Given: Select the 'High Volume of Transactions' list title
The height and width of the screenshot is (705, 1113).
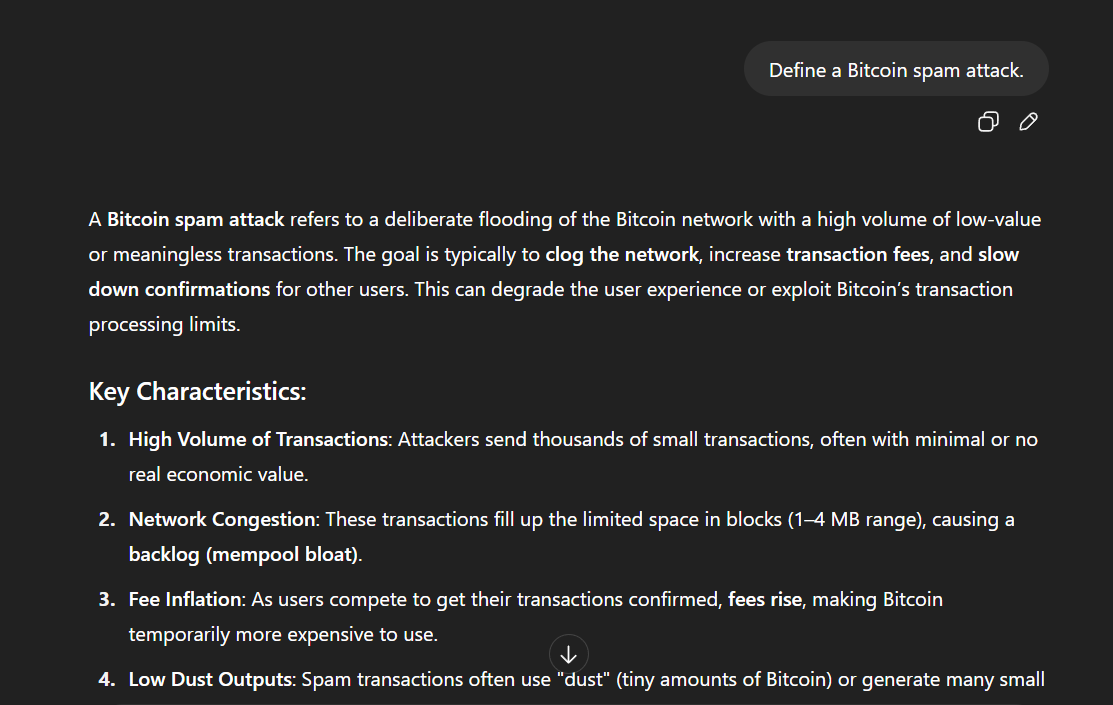Looking at the screenshot, I should 258,439.
